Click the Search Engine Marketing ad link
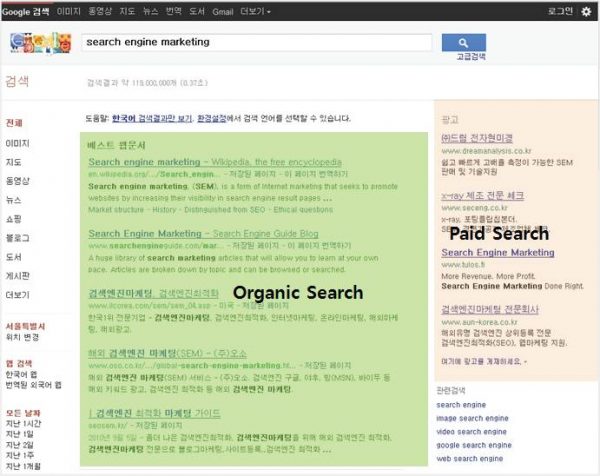The width and height of the screenshot is (600, 476). [x=498, y=253]
